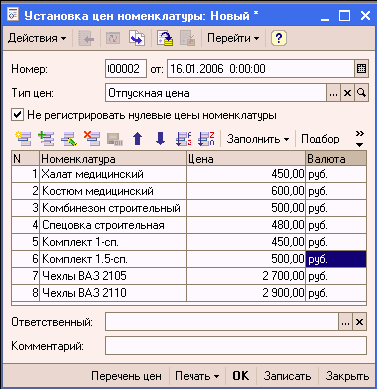377x389 pixels.
Task: Open the Заполнить dropdown
Action: 258,139
